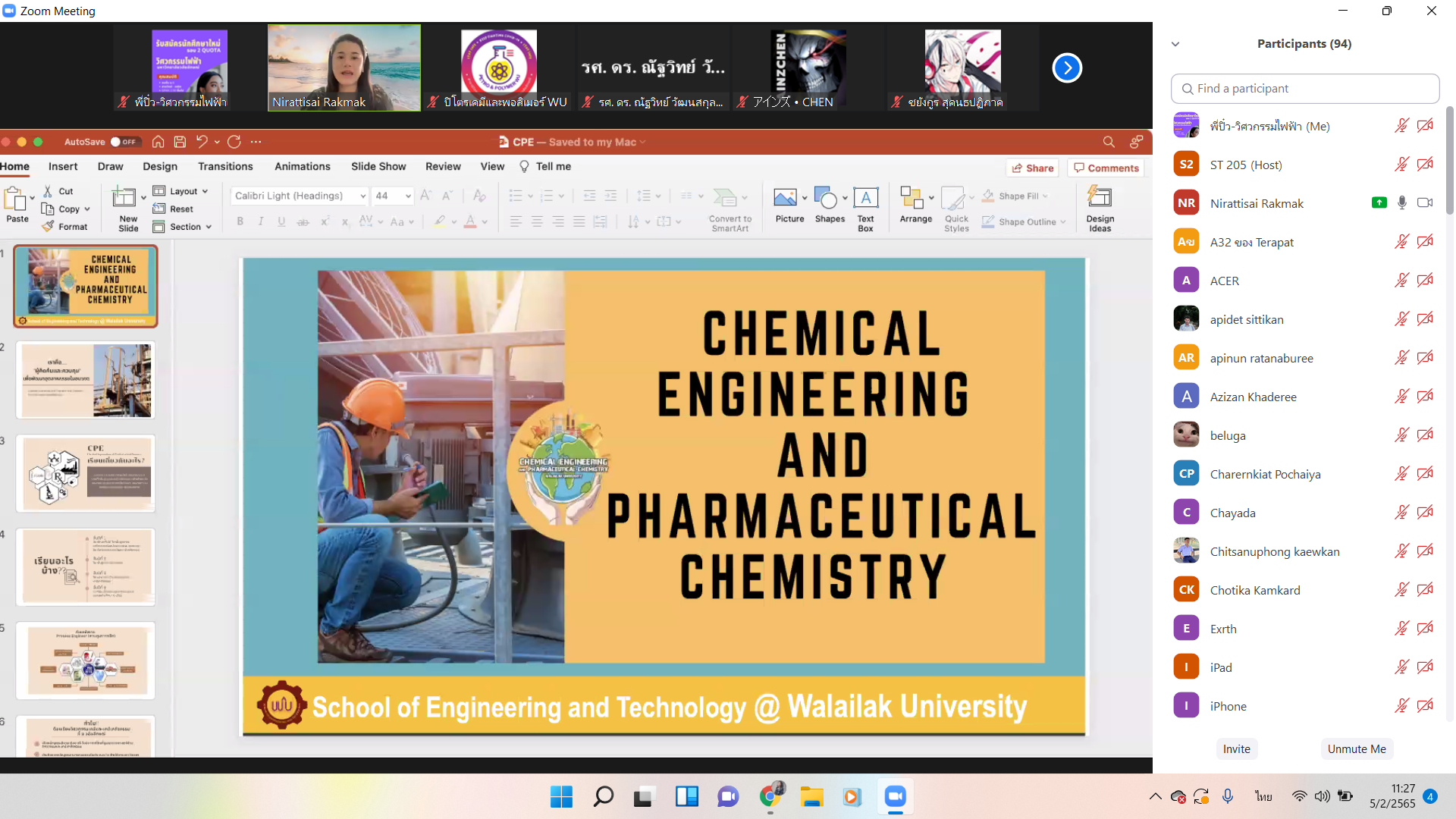This screenshot has width=1456, height=819.
Task: Click the Find a participant field
Action: 1304,89
